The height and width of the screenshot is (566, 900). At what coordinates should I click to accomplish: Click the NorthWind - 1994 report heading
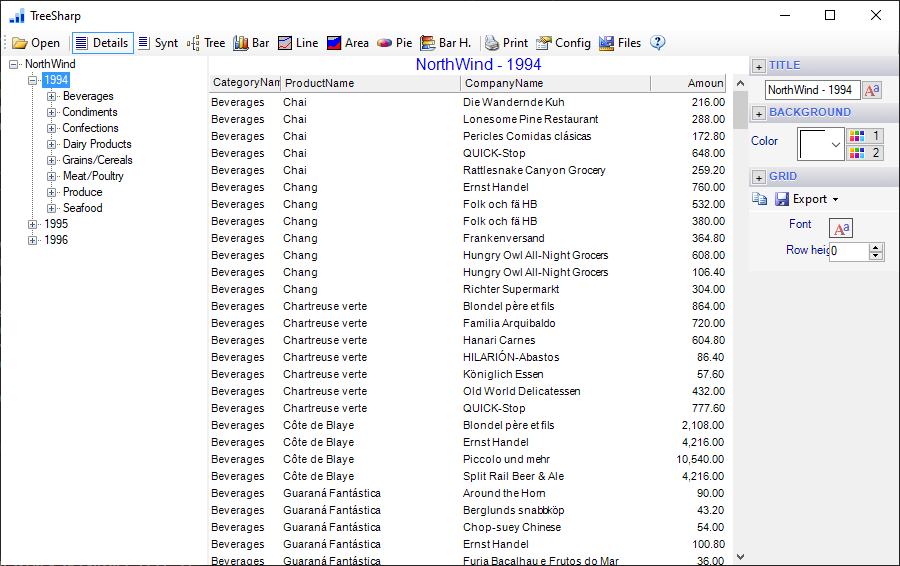pos(478,64)
